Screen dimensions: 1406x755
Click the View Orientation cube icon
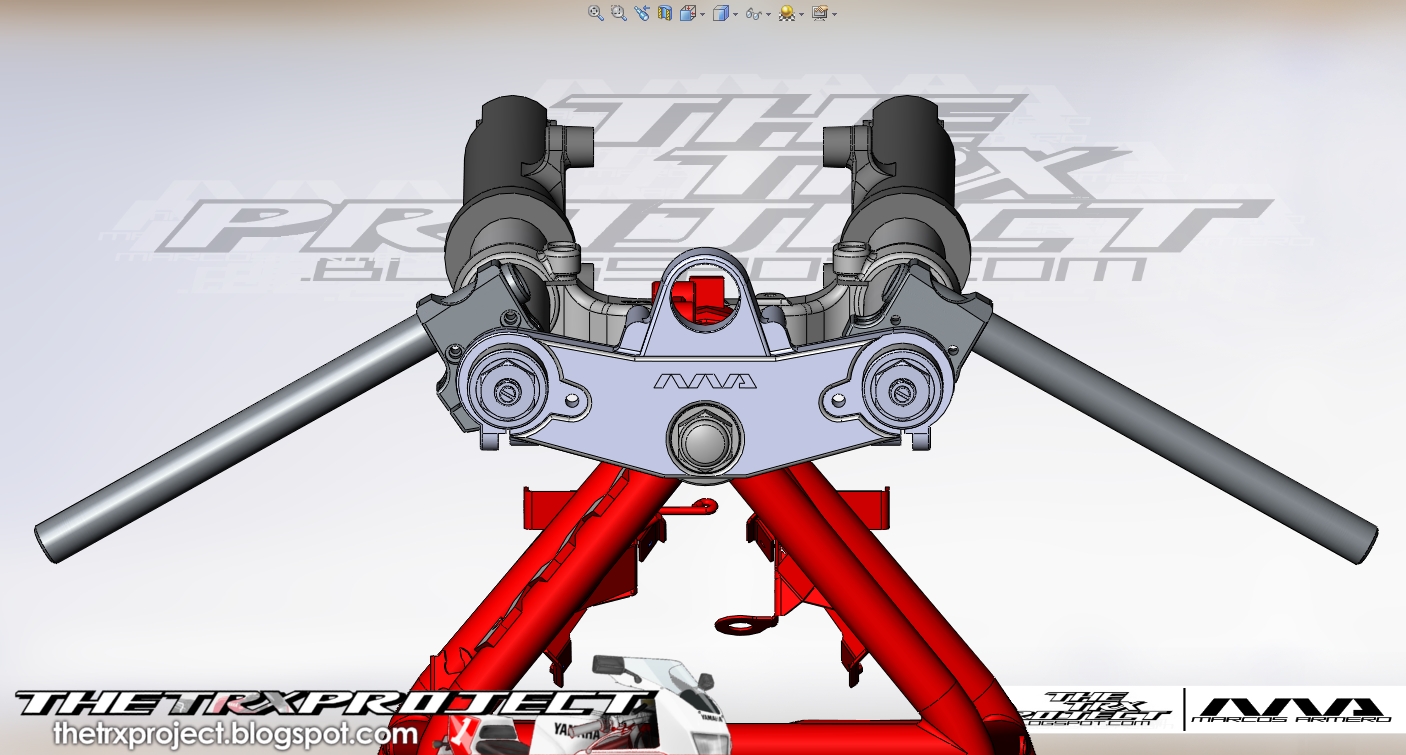pos(688,13)
